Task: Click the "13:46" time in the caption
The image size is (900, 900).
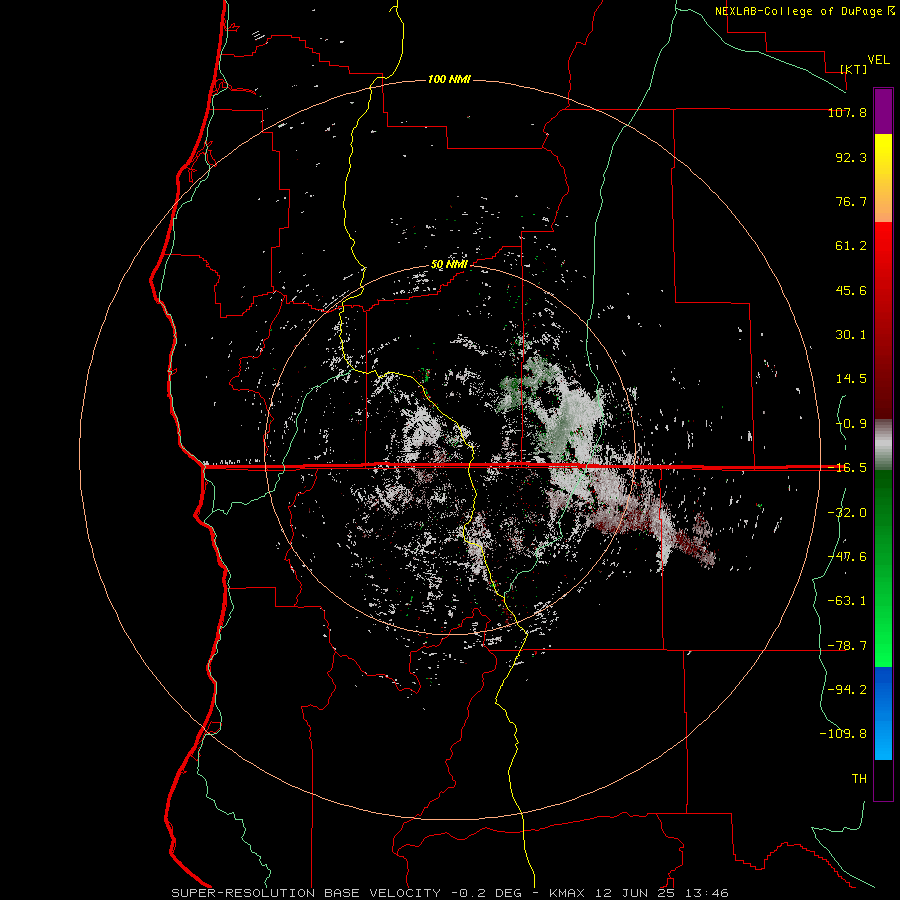Action: 707,893
